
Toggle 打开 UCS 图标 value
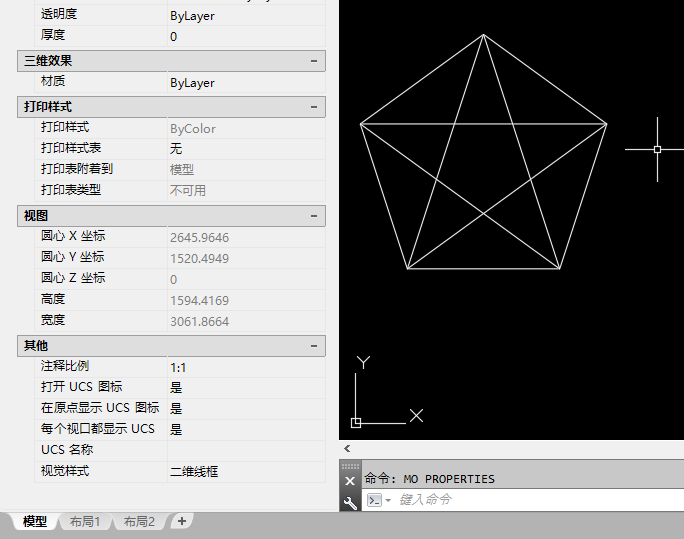(x=246, y=388)
